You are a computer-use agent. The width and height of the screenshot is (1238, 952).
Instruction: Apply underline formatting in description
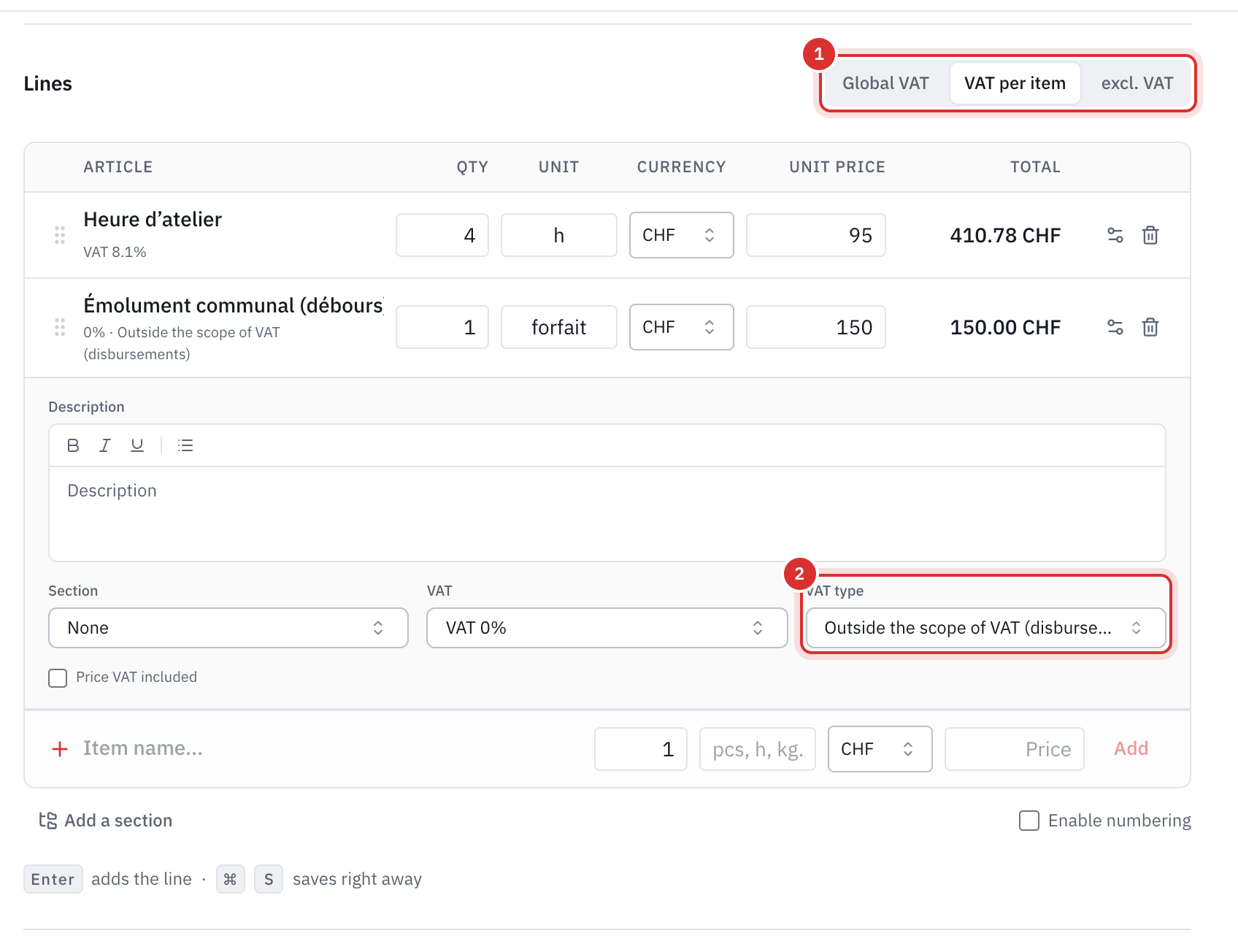[137, 445]
